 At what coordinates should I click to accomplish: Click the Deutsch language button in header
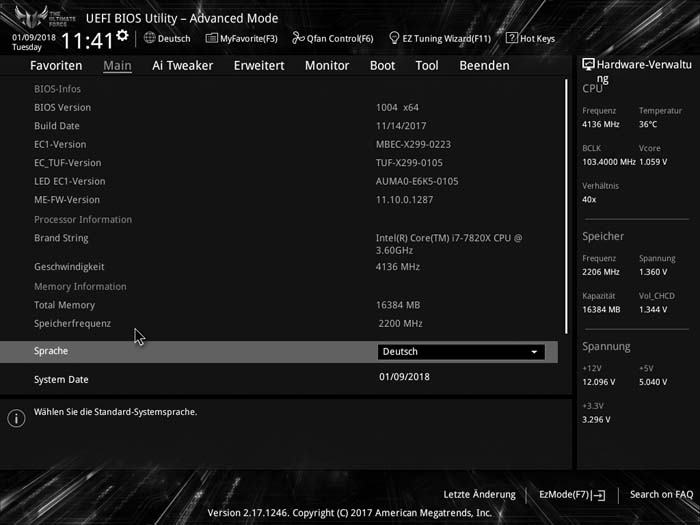click(167, 38)
